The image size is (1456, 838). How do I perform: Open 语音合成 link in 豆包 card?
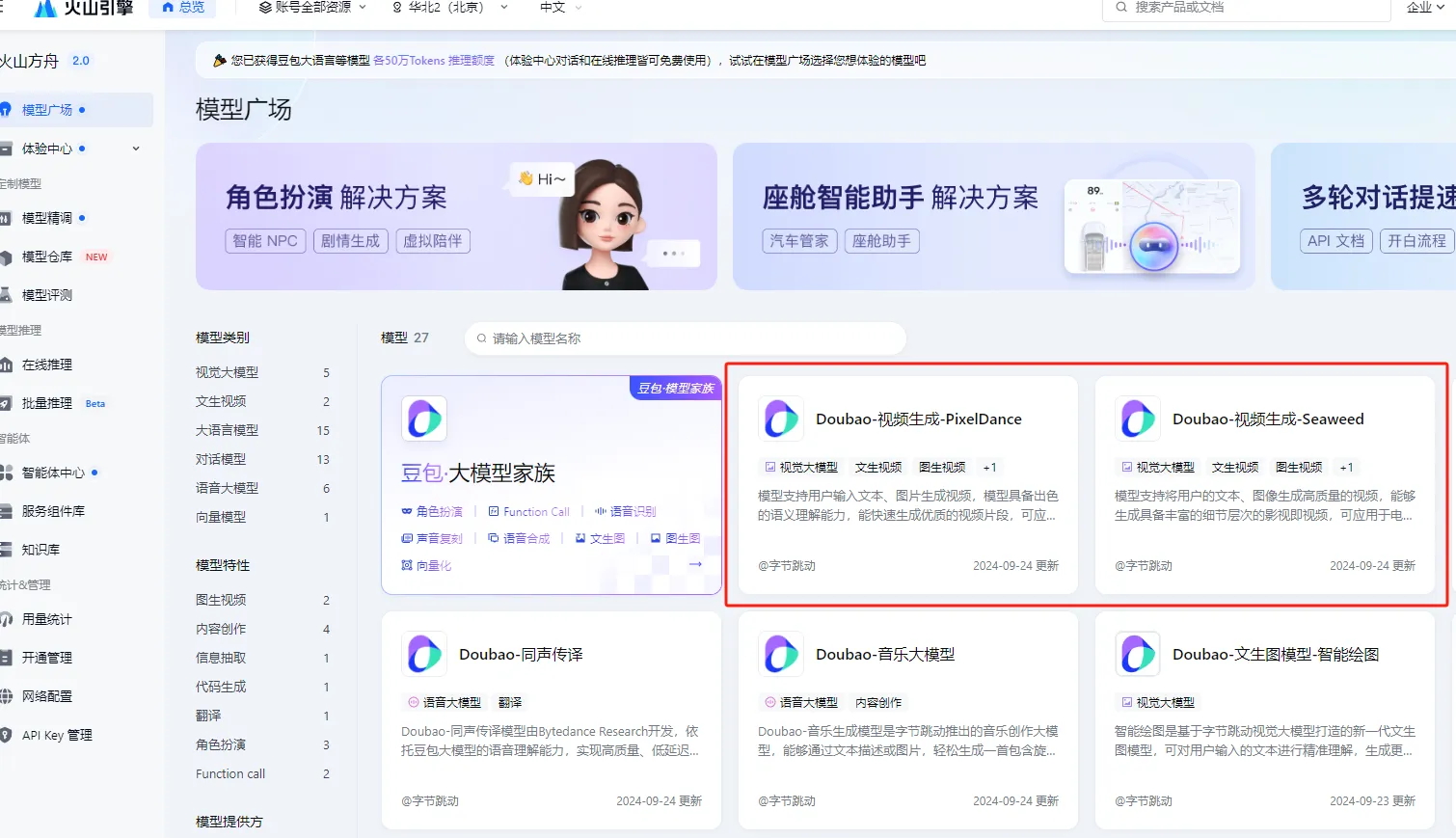coord(519,539)
